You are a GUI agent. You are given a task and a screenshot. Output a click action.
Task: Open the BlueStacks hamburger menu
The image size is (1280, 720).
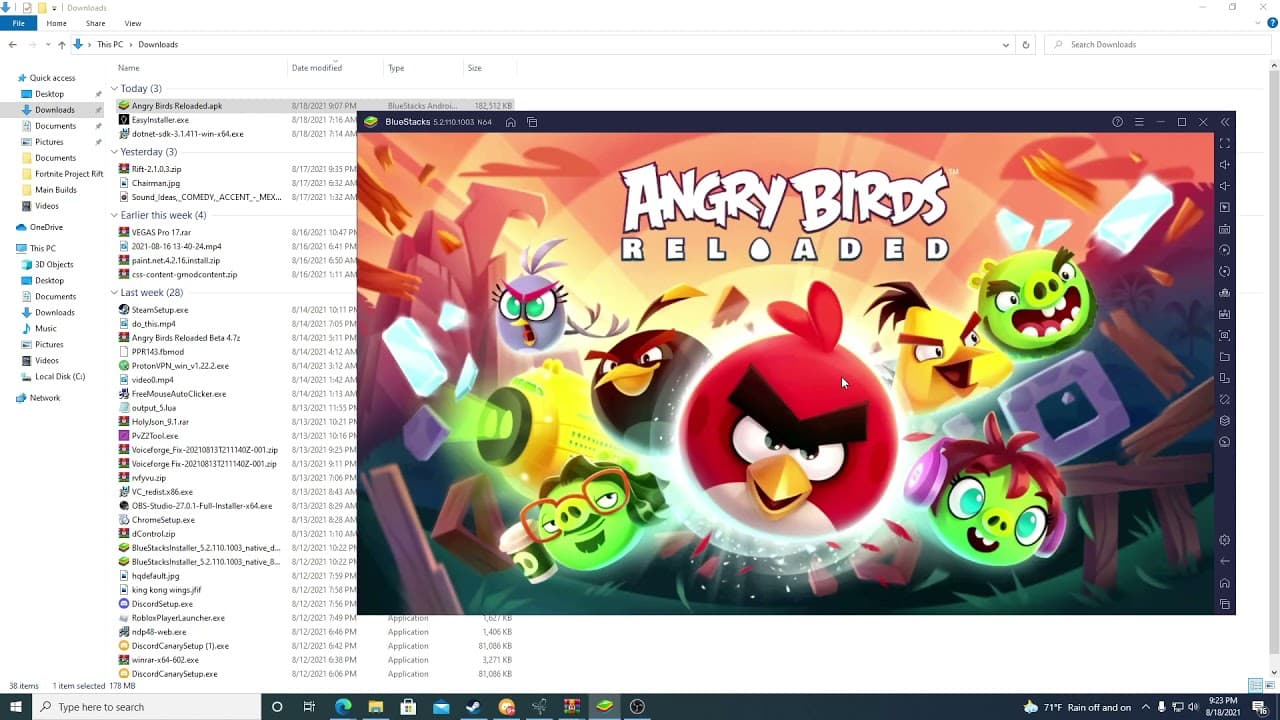click(1139, 122)
